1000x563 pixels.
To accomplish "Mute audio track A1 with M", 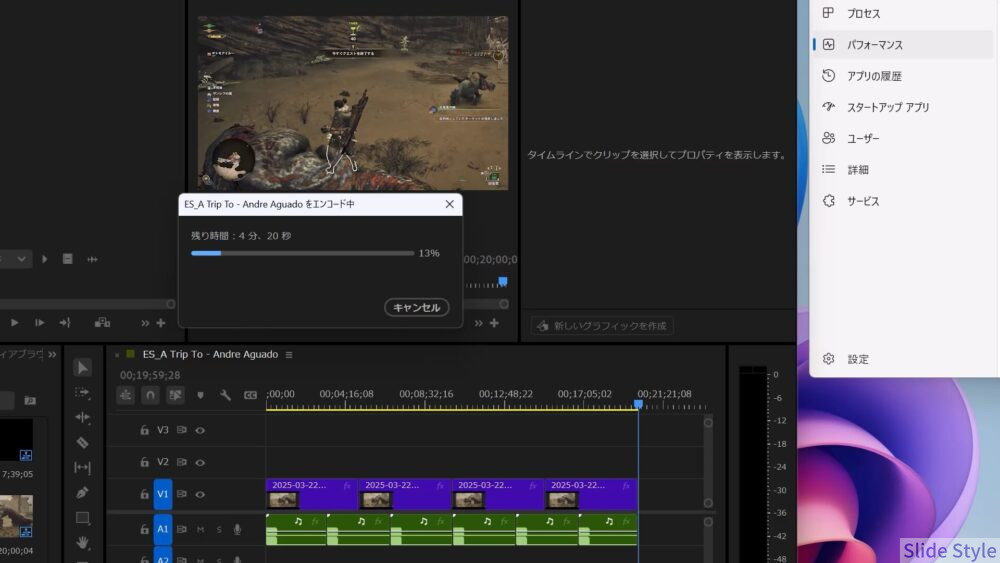I will click(x=200, y=529).
